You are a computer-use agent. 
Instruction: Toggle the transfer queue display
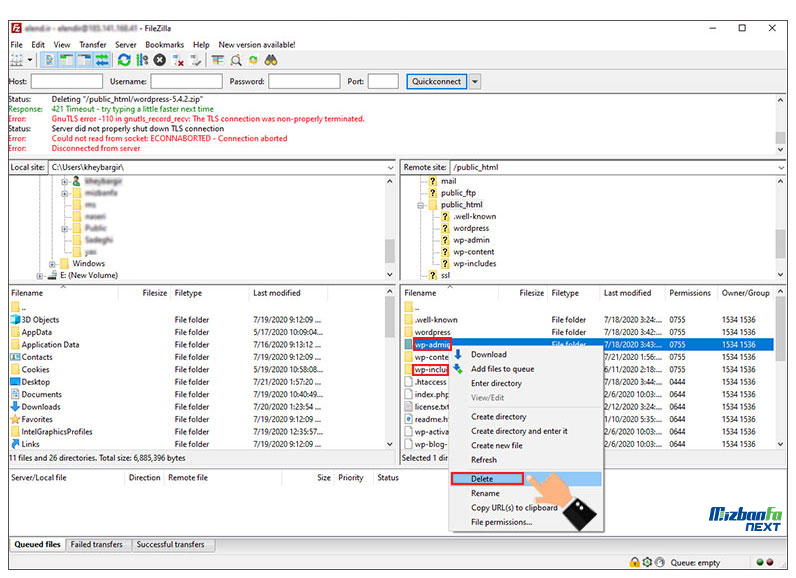click(102, 60)
